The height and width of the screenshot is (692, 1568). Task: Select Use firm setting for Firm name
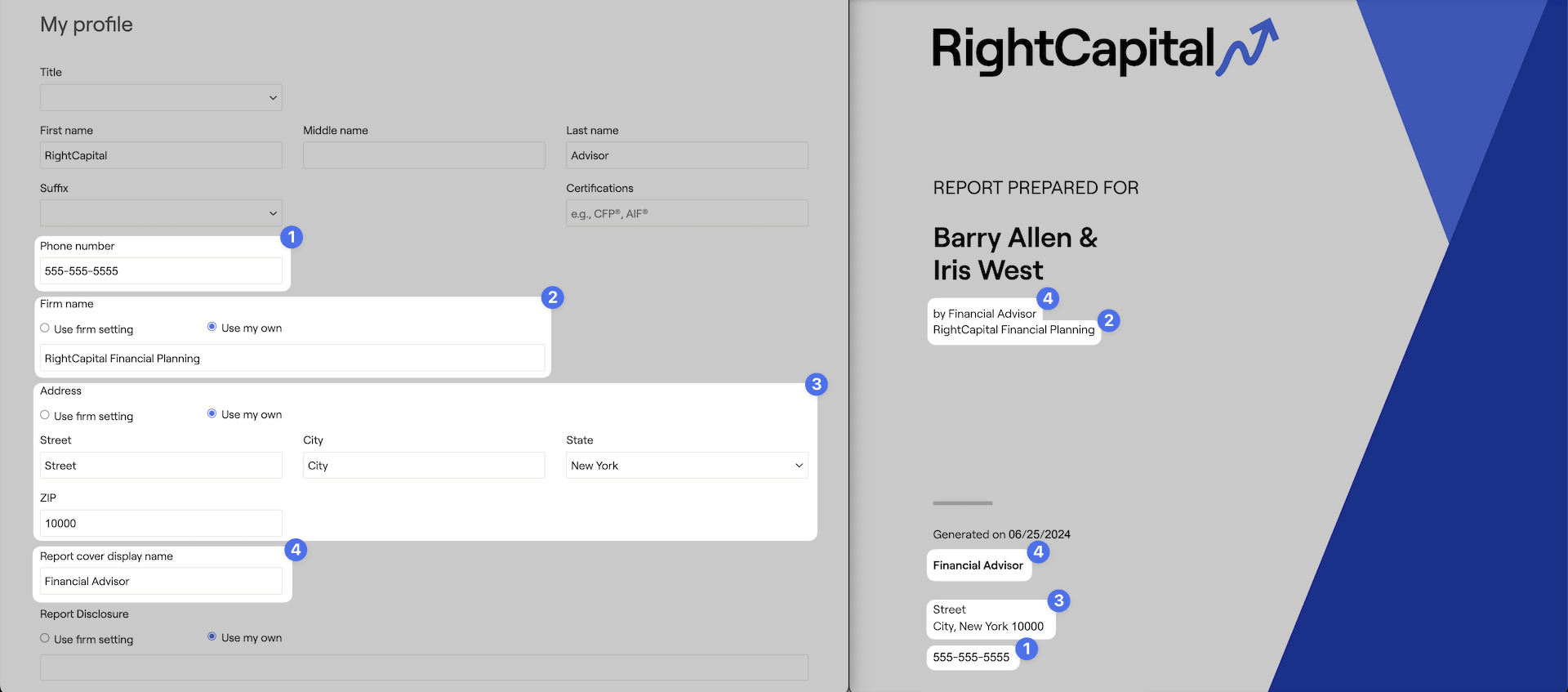point(45,328)
